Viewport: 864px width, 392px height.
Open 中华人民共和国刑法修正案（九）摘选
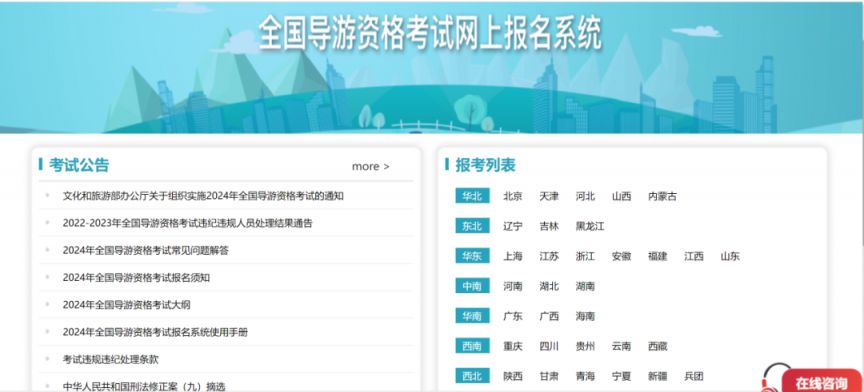[x=144, y=386]
